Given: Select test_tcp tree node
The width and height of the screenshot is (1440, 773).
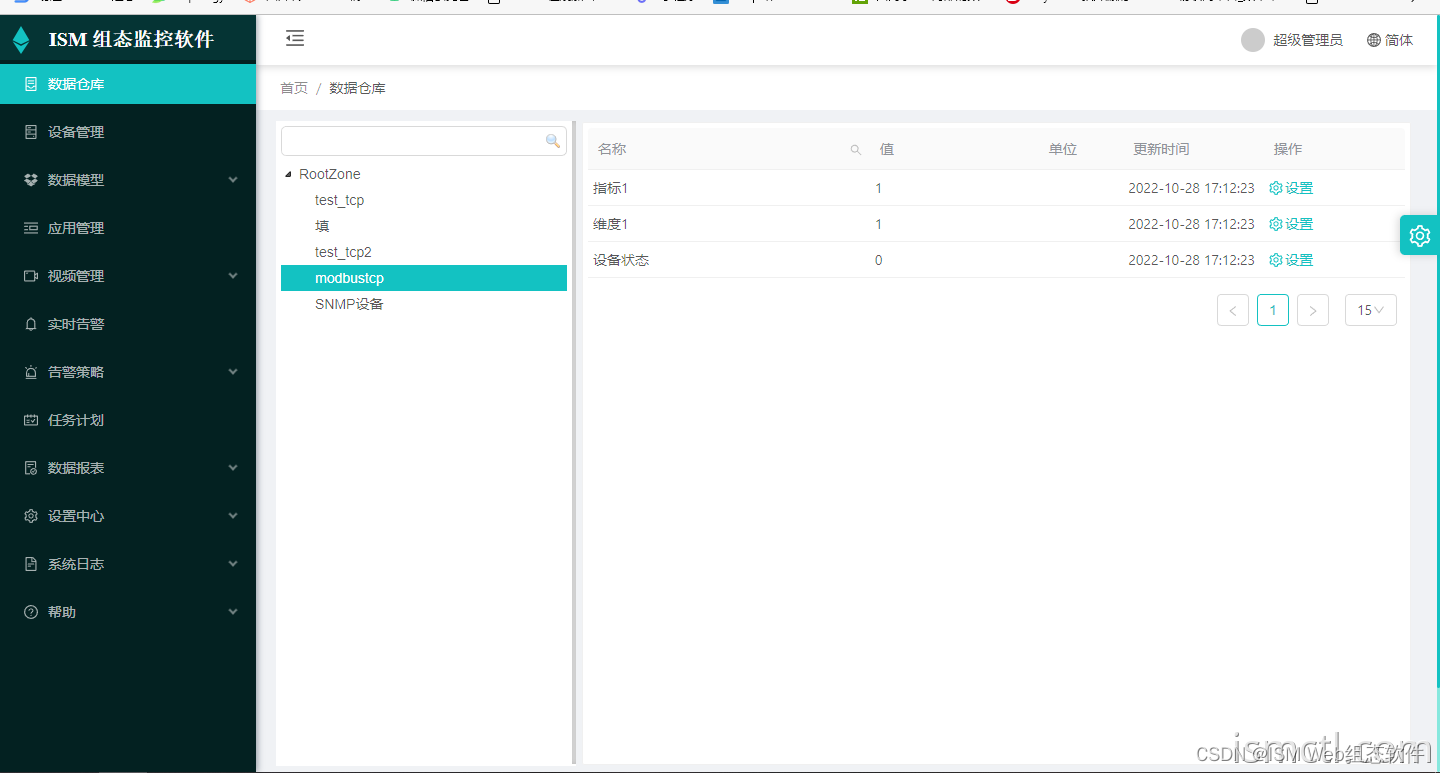Looking at the screenshot, I should coord(339,200).
